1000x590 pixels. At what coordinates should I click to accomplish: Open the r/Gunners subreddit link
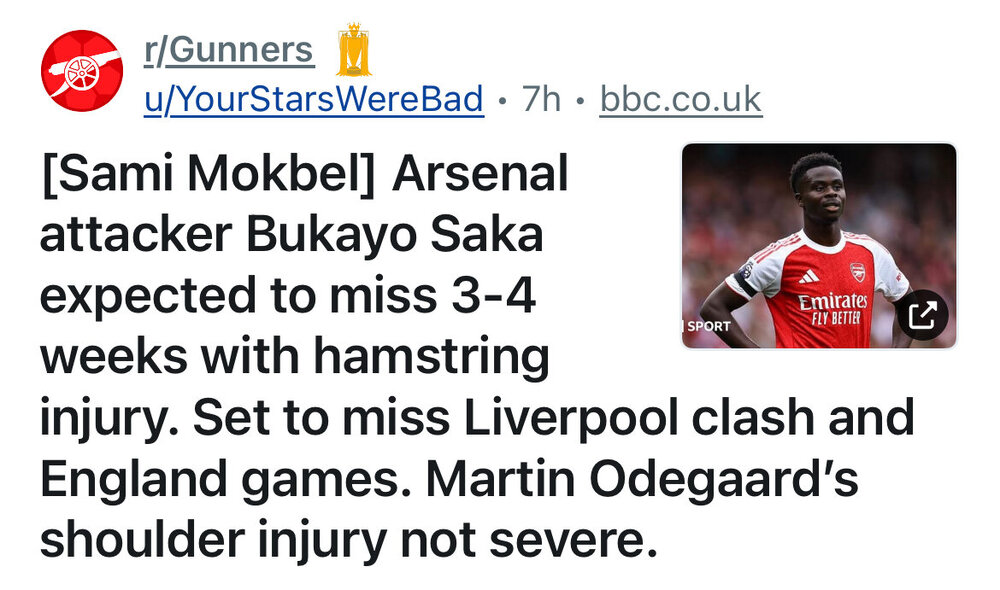click(x=229, y=50)
